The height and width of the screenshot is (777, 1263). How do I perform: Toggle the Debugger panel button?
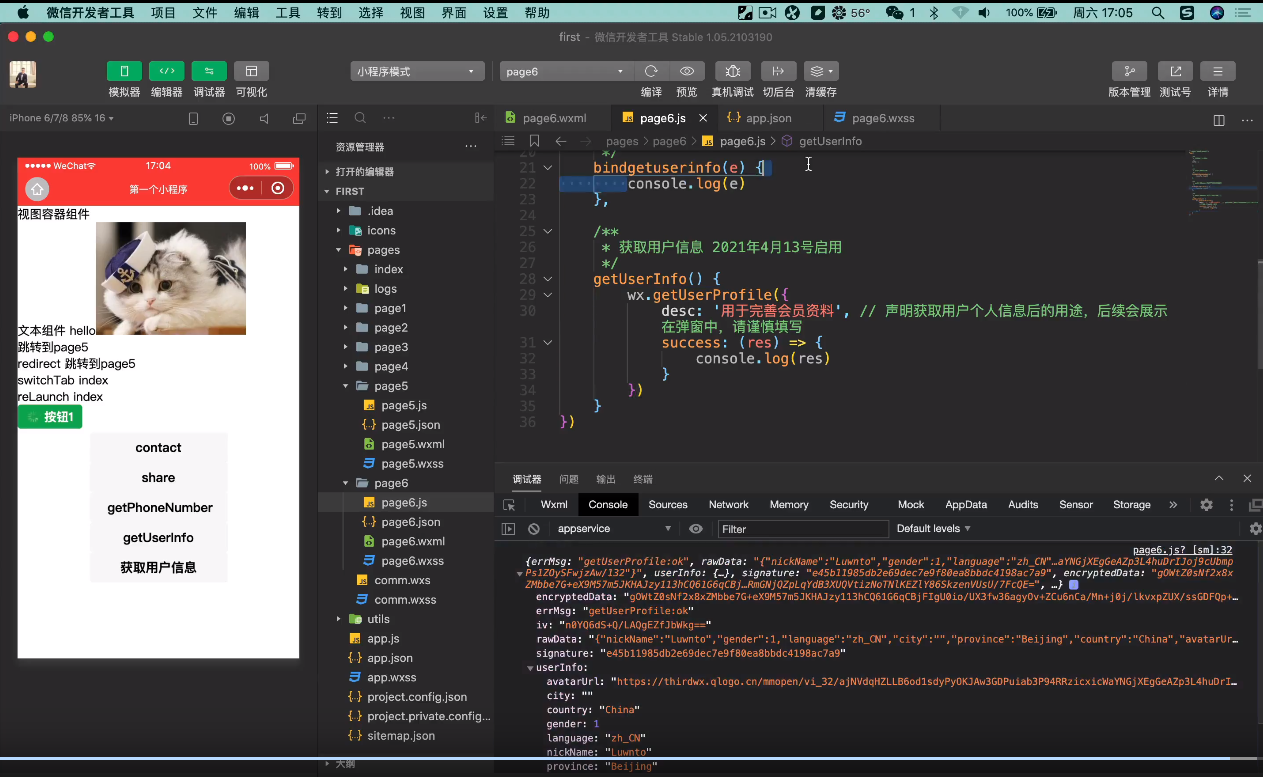209,71
